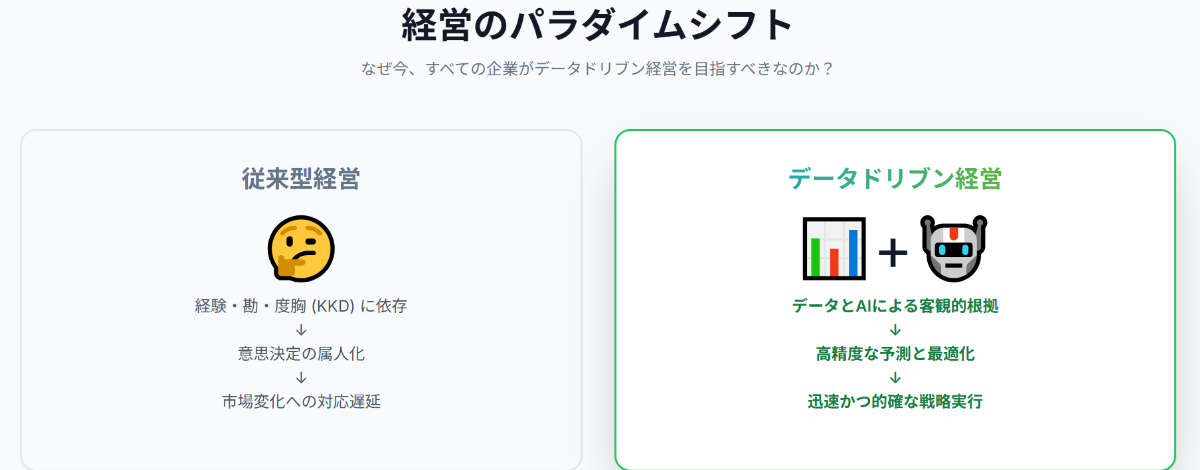Image resolution: width=1200 pixels, height=470 pixels.
Task: Click the plus sign between chart and robot
Action: 892,253
